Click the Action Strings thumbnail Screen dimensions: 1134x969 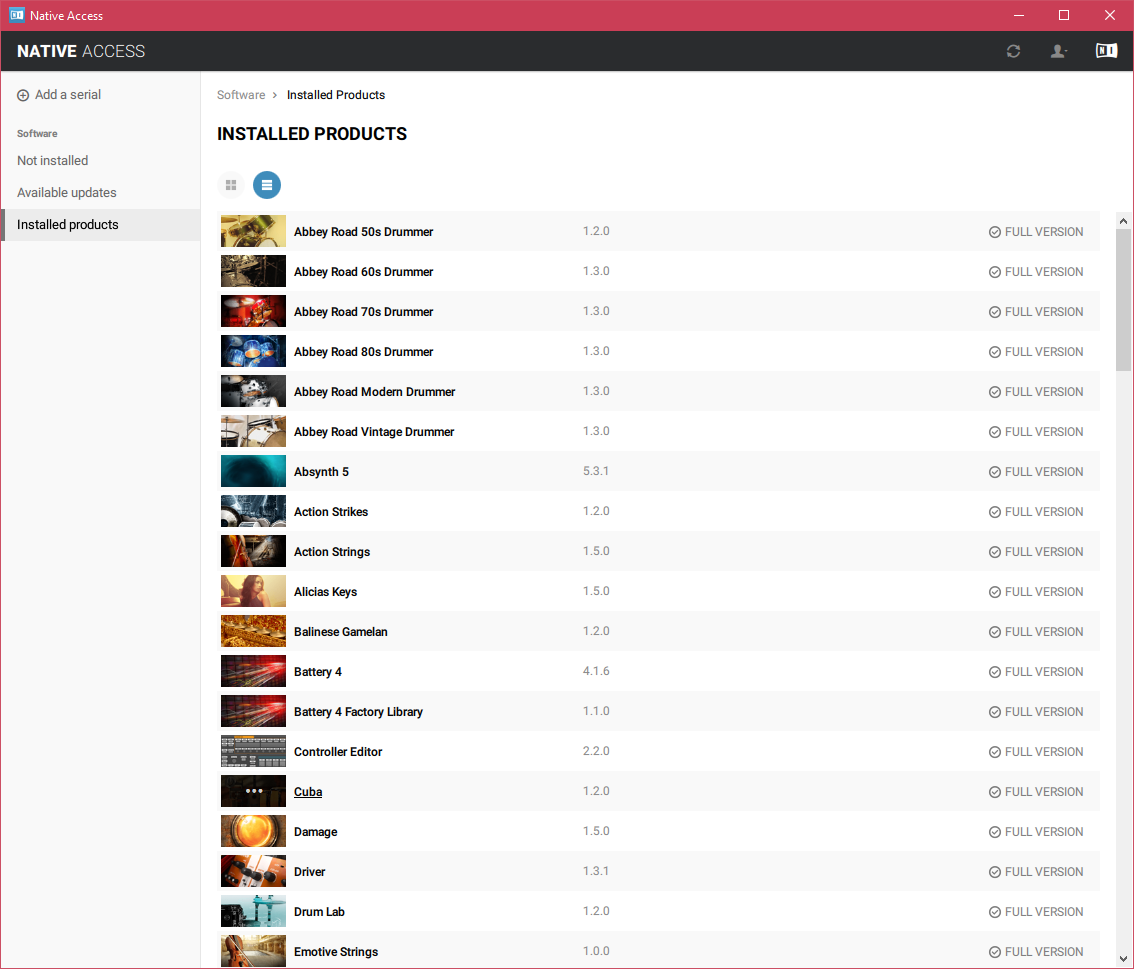coord(253,552)
